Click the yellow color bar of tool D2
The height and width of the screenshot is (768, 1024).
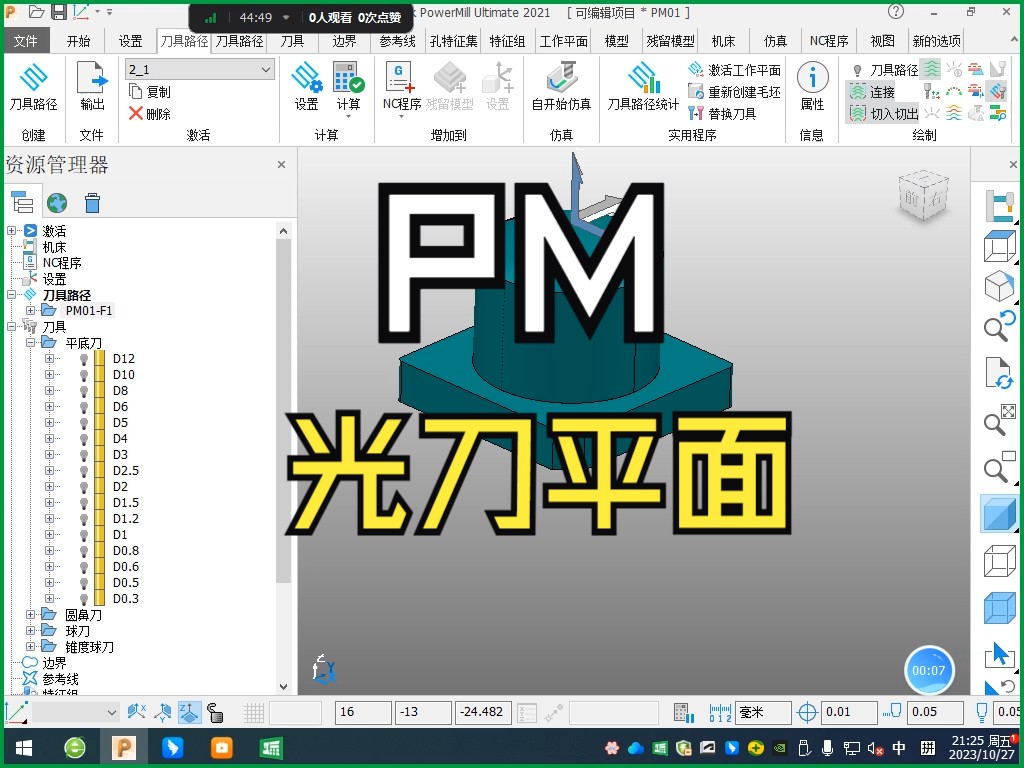(99, 487)
